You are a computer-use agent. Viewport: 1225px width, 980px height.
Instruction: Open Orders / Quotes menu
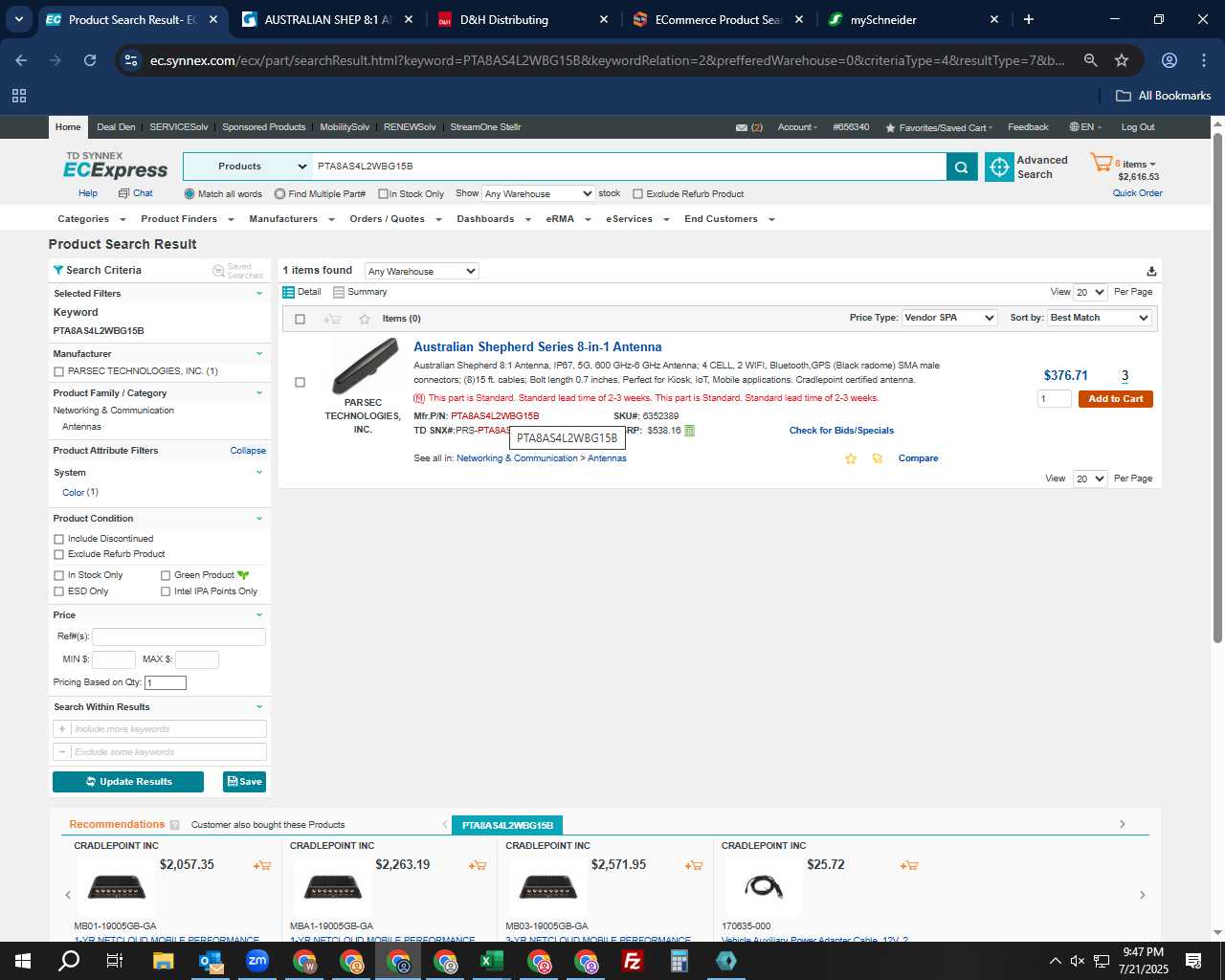tap(395, 219)
